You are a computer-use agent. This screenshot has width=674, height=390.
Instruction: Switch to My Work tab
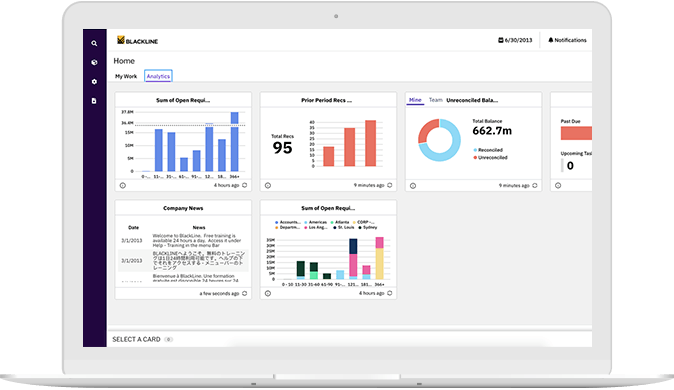126,76
